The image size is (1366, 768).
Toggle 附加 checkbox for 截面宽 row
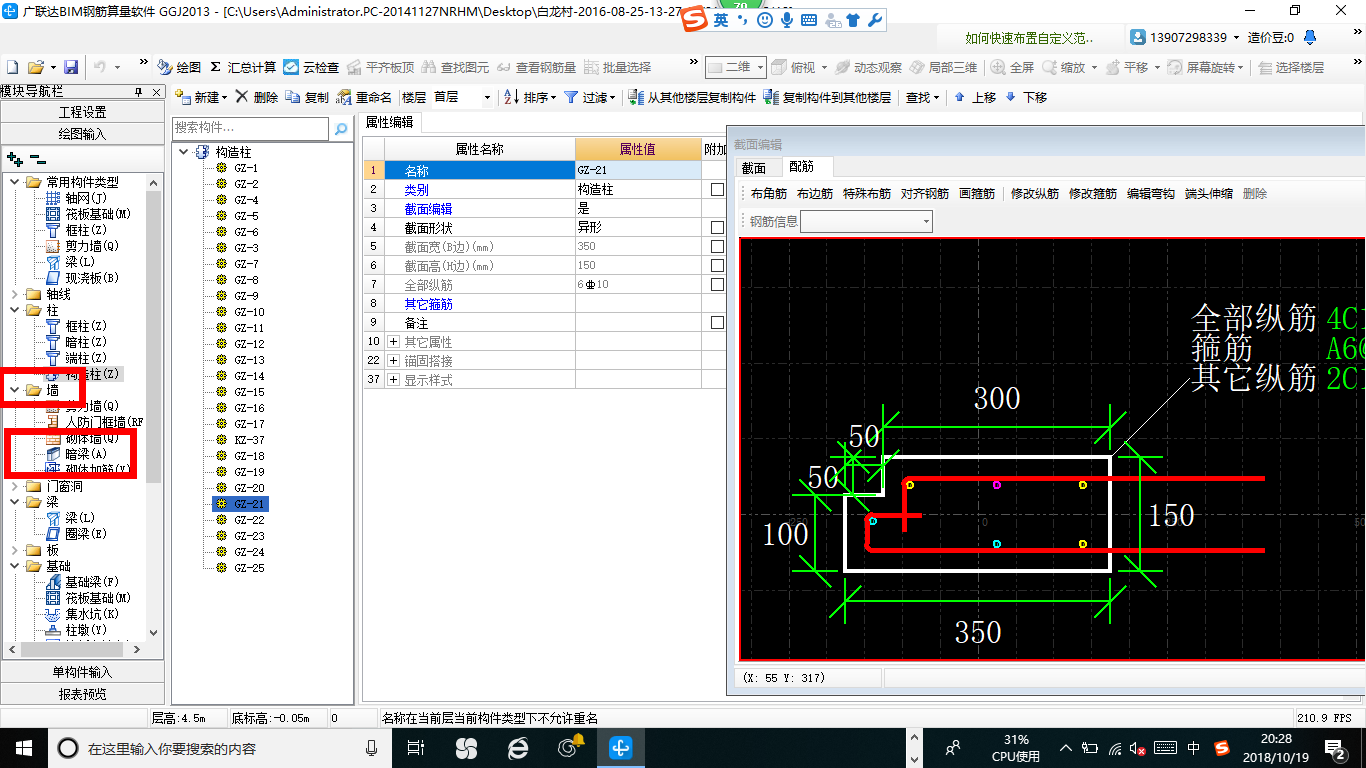point(717,247)
